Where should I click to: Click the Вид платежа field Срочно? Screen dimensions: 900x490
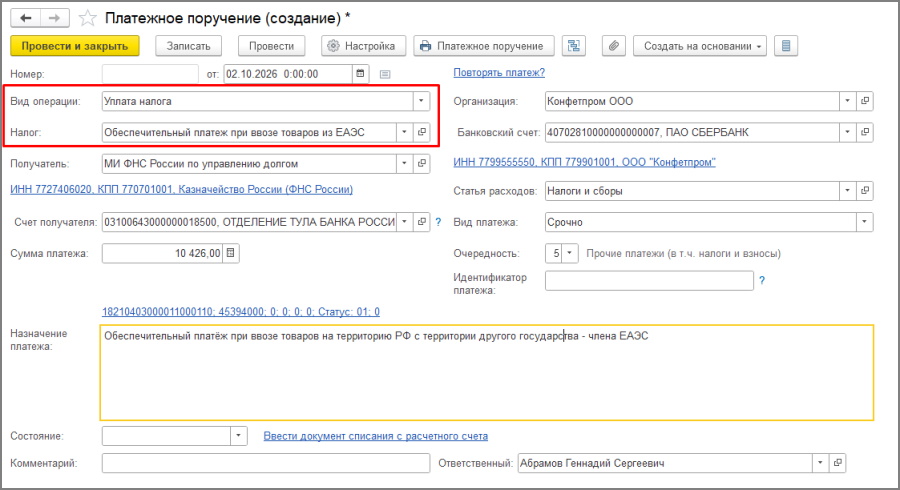coord(701,222)
